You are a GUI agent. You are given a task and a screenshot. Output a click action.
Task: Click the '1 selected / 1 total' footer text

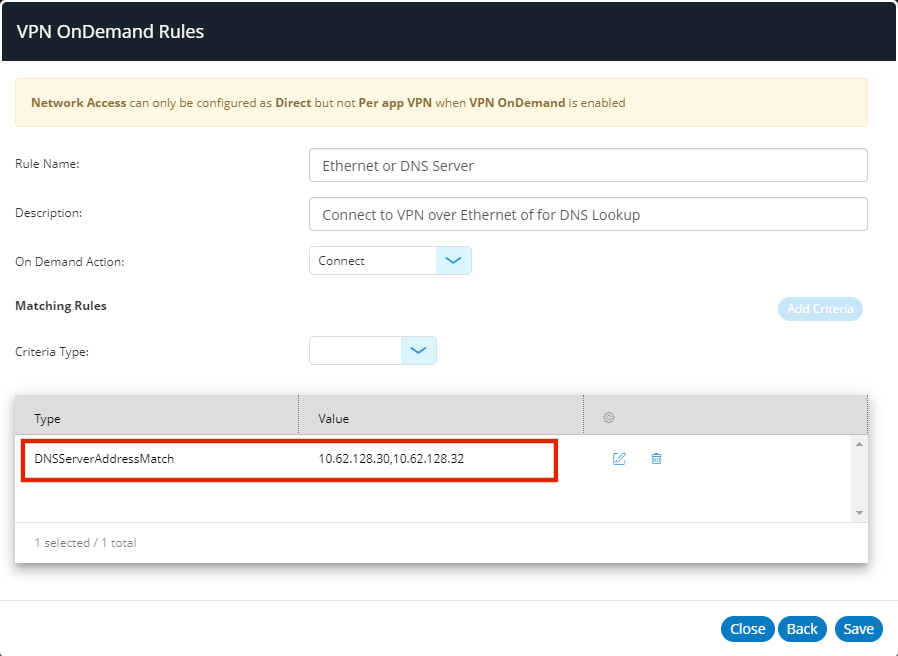86,543
